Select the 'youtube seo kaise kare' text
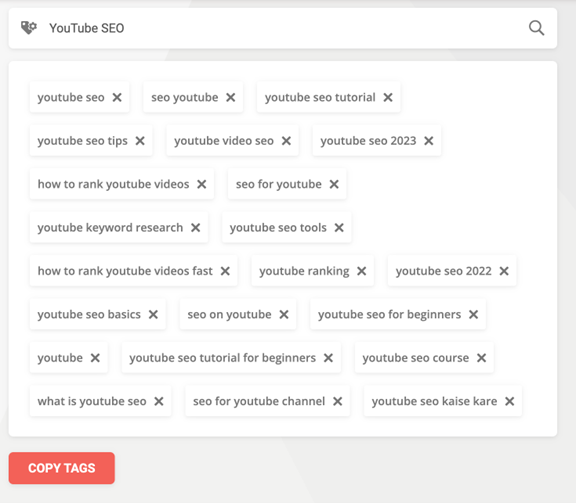This screenshot has width=576, height=503. pyautogui.click(x=434, y=401)
